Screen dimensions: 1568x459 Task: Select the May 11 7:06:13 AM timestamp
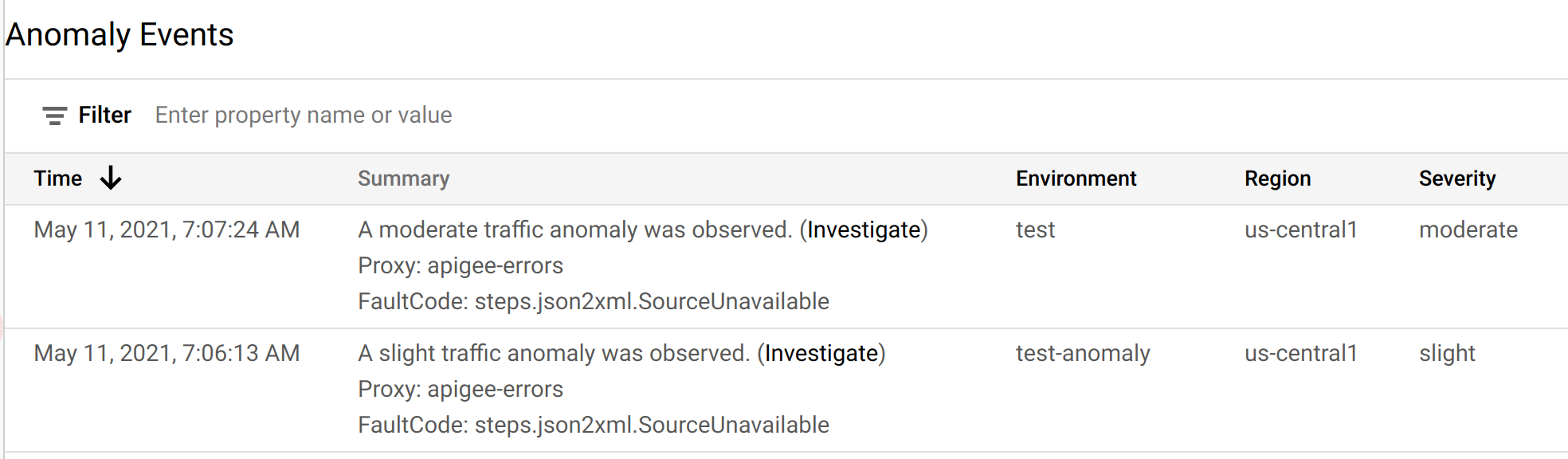167,353
